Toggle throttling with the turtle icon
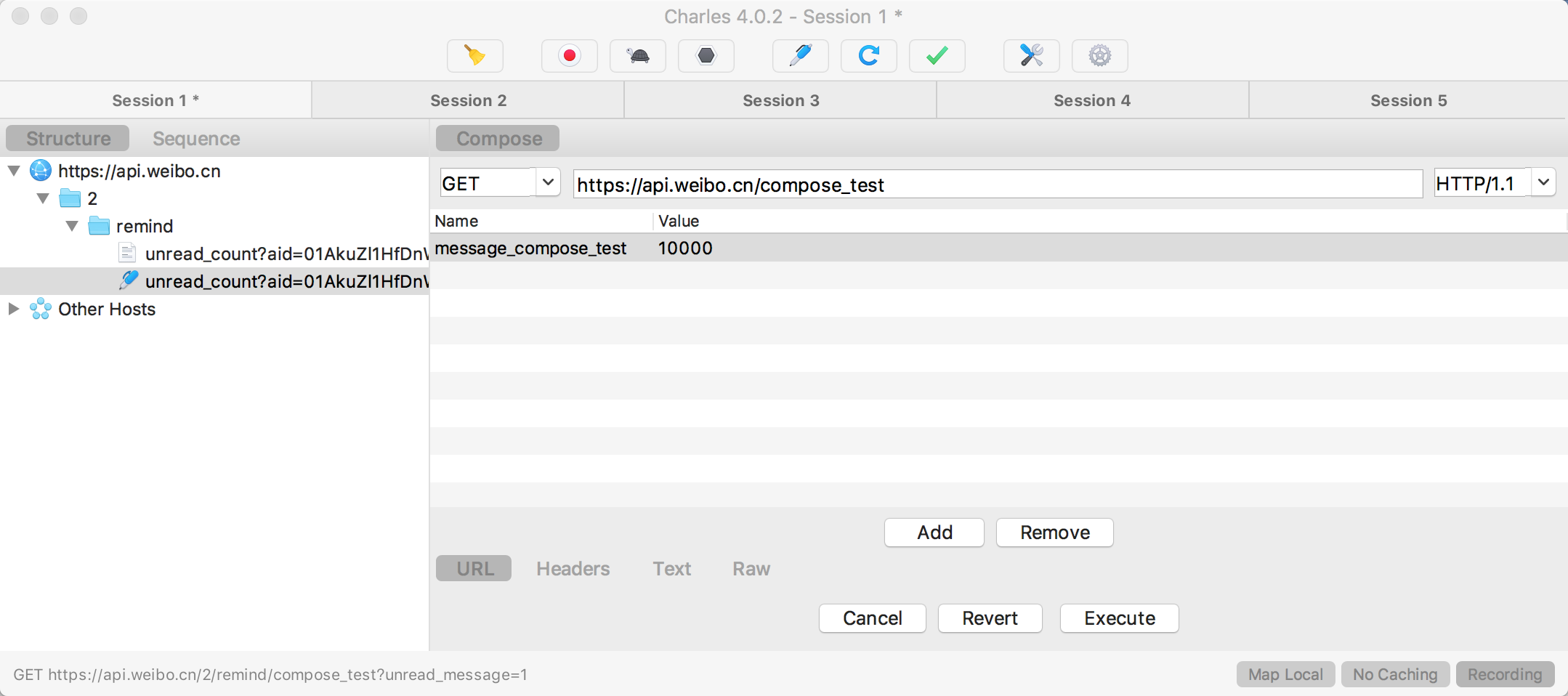Screen dimensions: 1568x696 638,56
